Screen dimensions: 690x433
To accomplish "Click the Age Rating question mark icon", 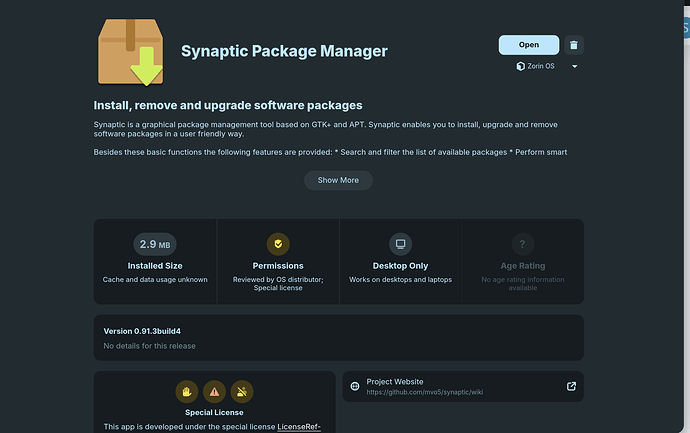I will tap(523, 244).
